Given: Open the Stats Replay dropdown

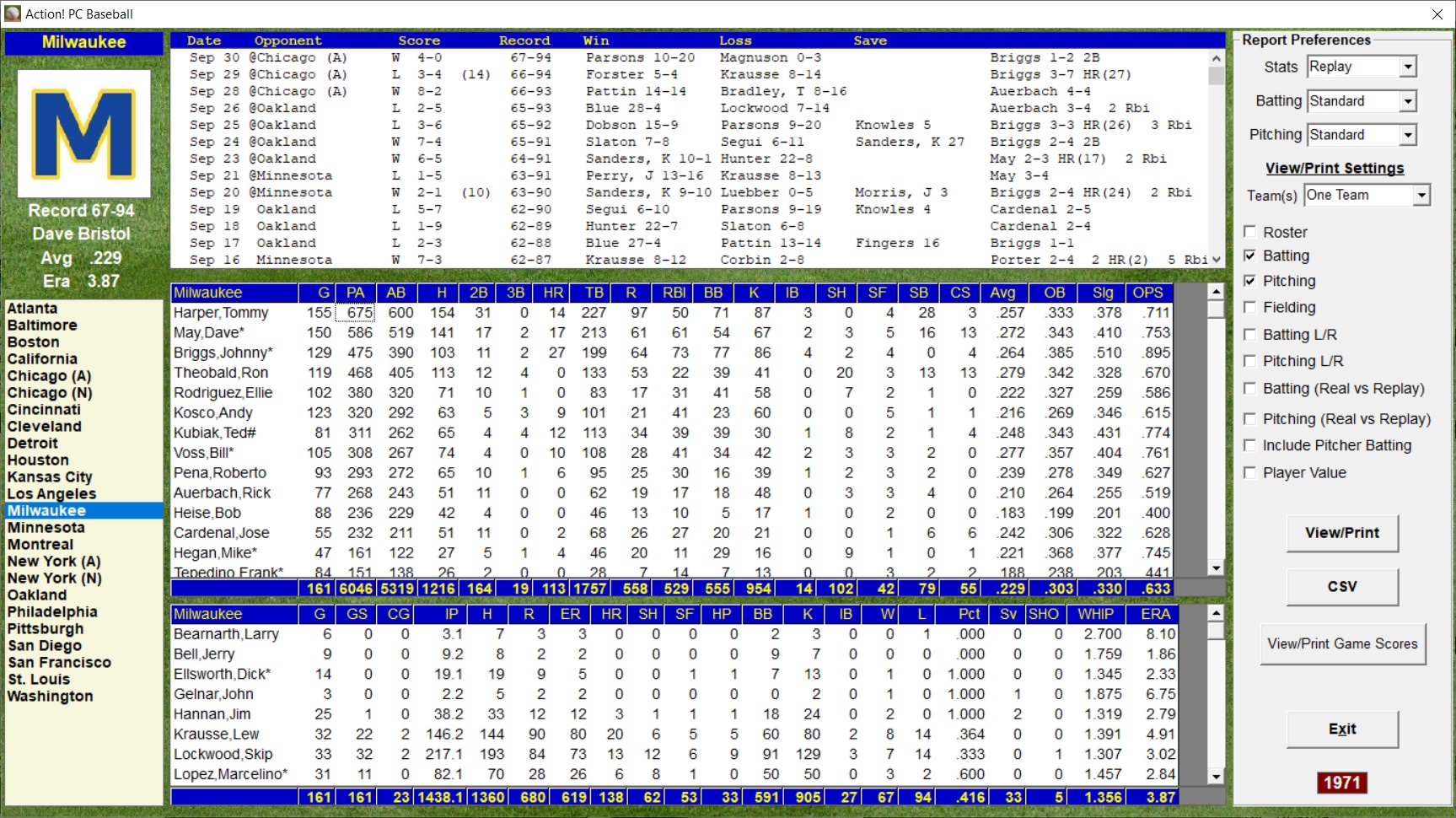Looking at the screenshot, I should pos(1407,67).
